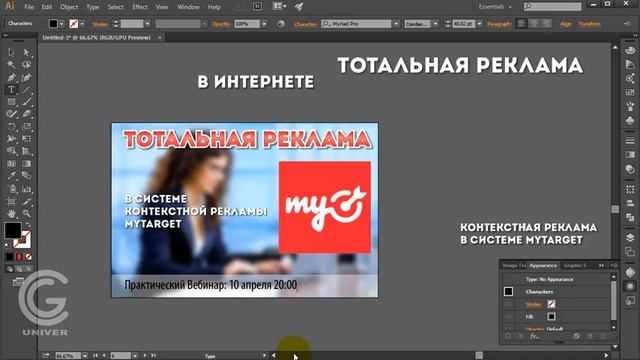Select the Line Segment tool
Screen dimensions: 640x360
click(27, 89)
